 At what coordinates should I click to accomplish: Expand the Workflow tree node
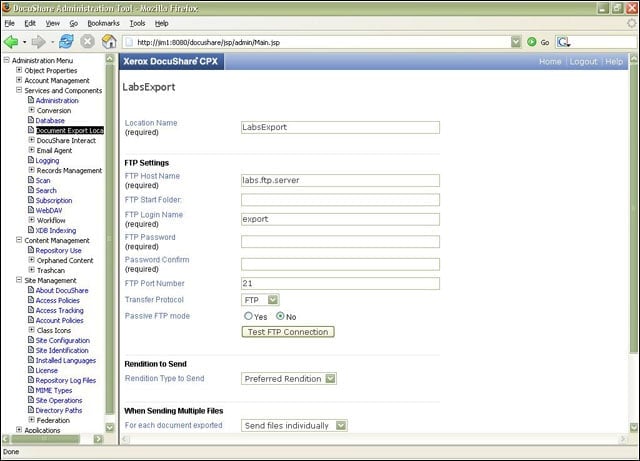tap(31, 220)
